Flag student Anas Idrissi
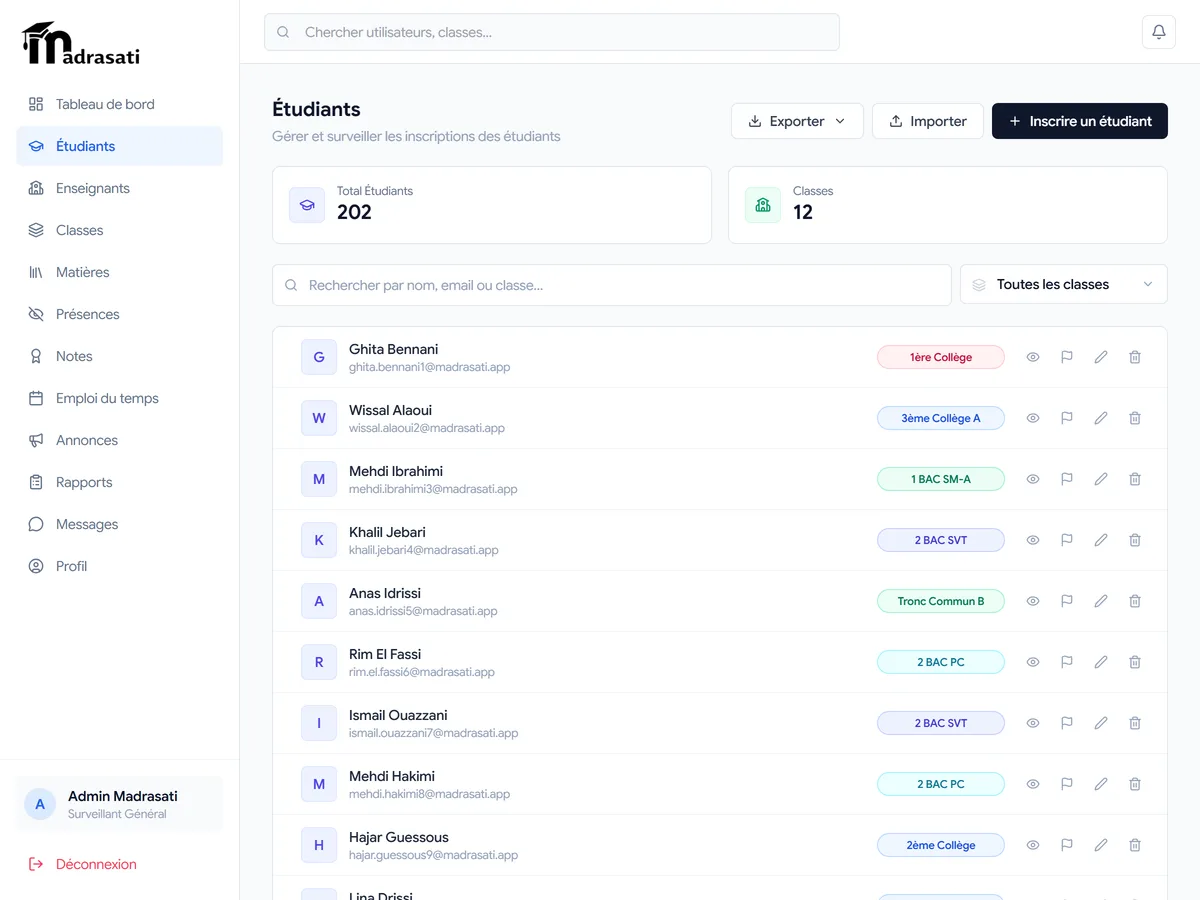The height and width of the screenshot is (900, 1200). (1067, 601)
